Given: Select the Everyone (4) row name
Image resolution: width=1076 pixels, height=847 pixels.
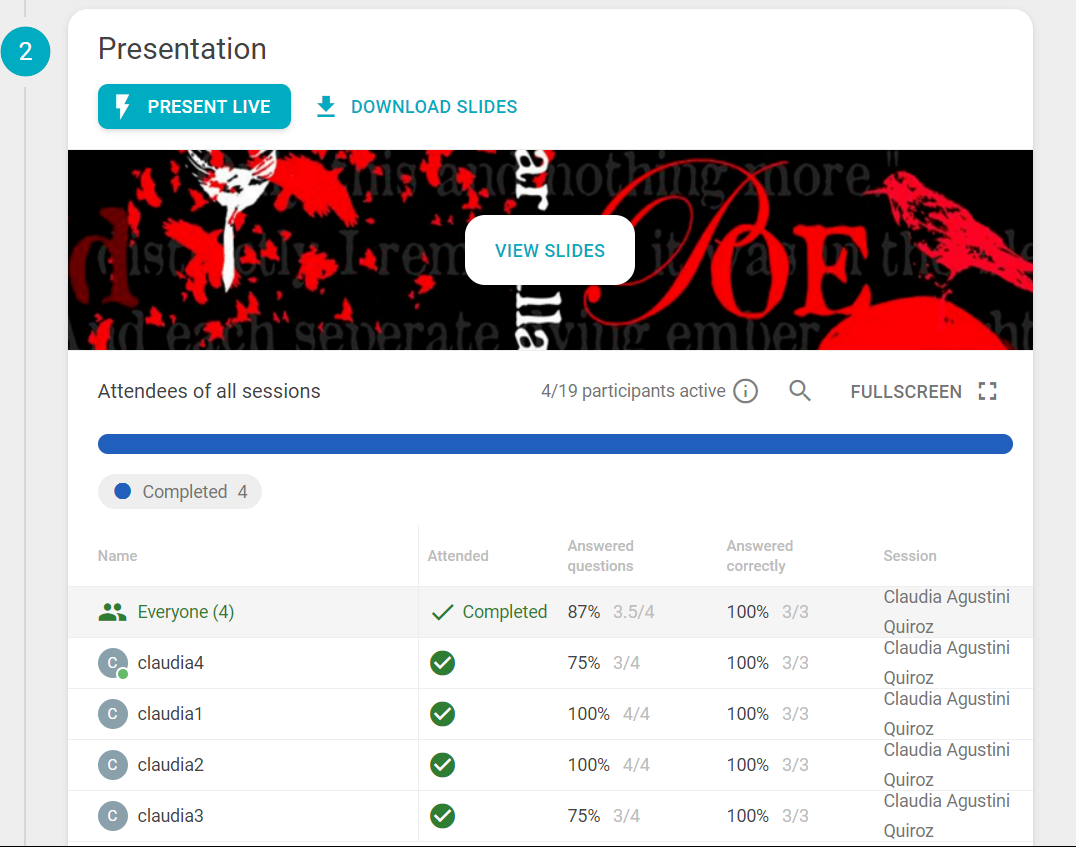Looking at the screenshot, I should [x=186, y=612].
